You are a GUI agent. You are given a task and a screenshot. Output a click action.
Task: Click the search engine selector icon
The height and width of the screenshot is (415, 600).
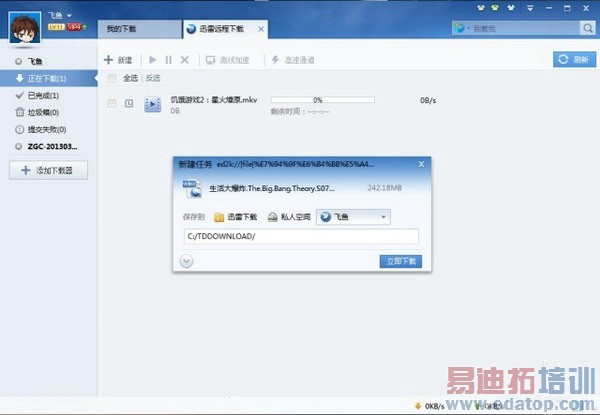click(x=461, y=28)
